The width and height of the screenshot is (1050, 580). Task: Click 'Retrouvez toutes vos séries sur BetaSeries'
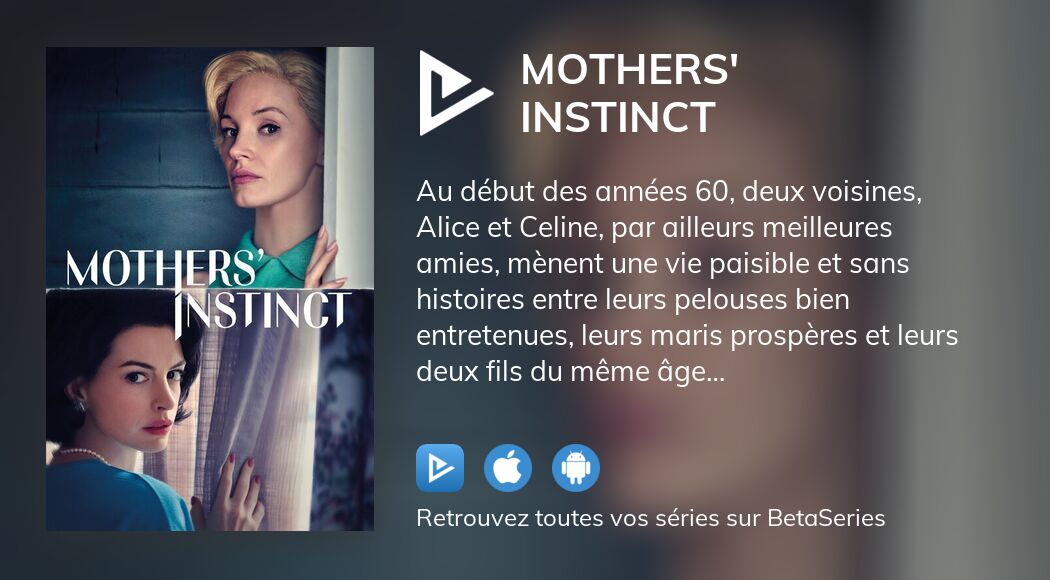point(651,518)
